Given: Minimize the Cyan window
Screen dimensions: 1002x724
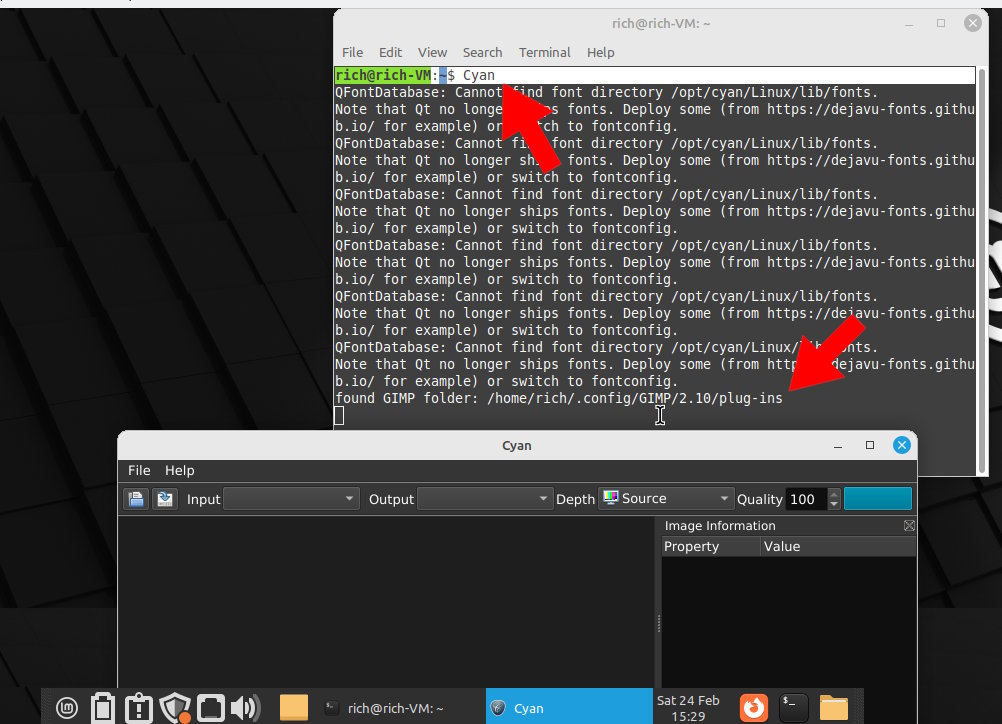Looking at the screenshot, I should (x=838, y=446).
